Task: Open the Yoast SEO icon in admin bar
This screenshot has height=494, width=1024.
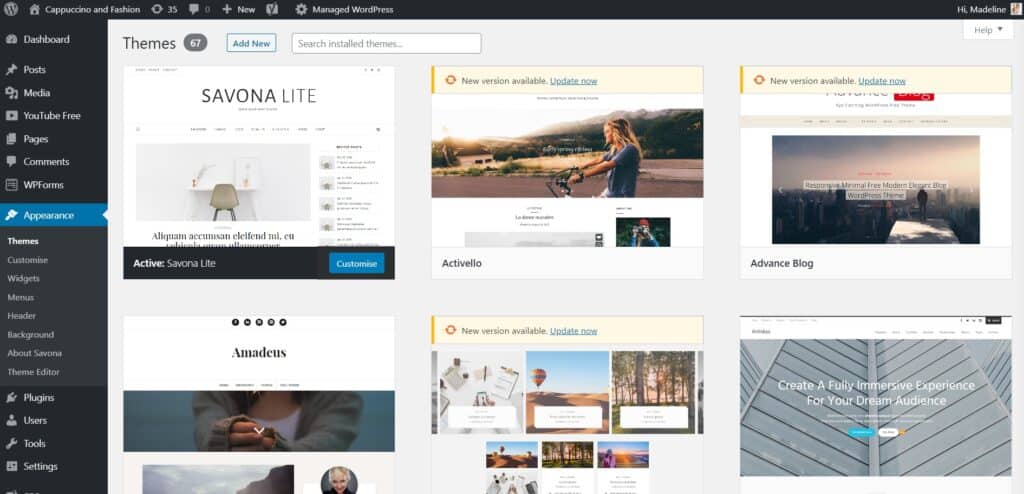Action: coord(273,9)
